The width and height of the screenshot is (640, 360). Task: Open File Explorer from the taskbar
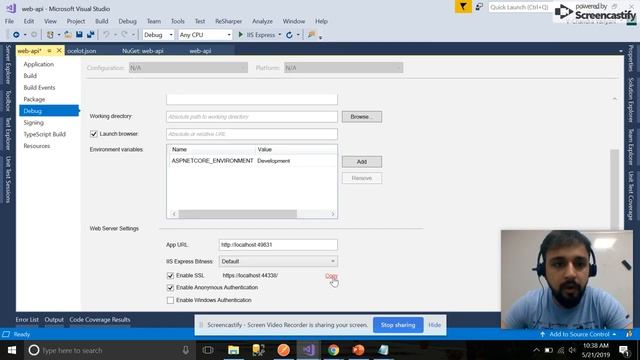click(x=233, y=350)
